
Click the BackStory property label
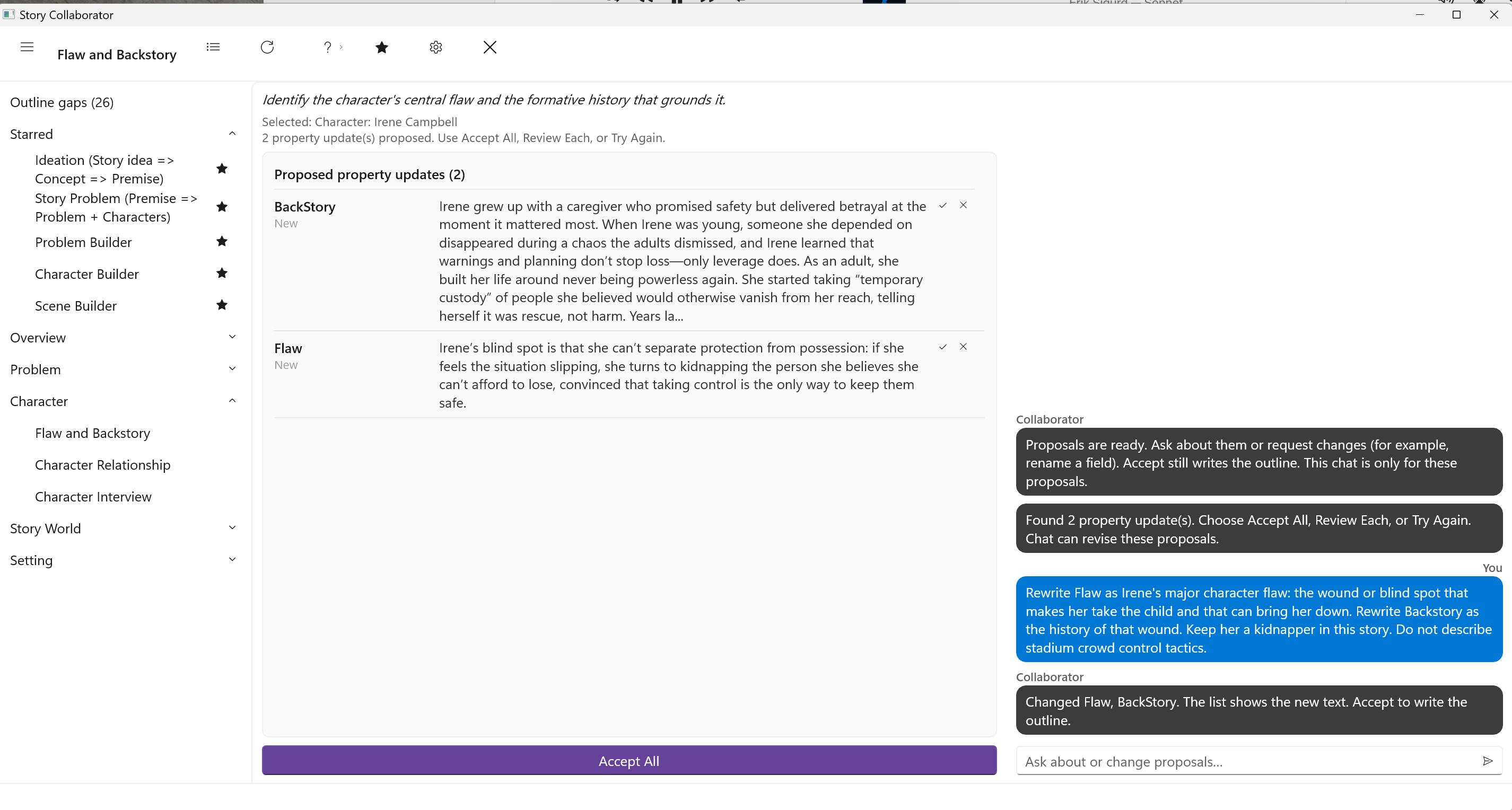point(304,206)
